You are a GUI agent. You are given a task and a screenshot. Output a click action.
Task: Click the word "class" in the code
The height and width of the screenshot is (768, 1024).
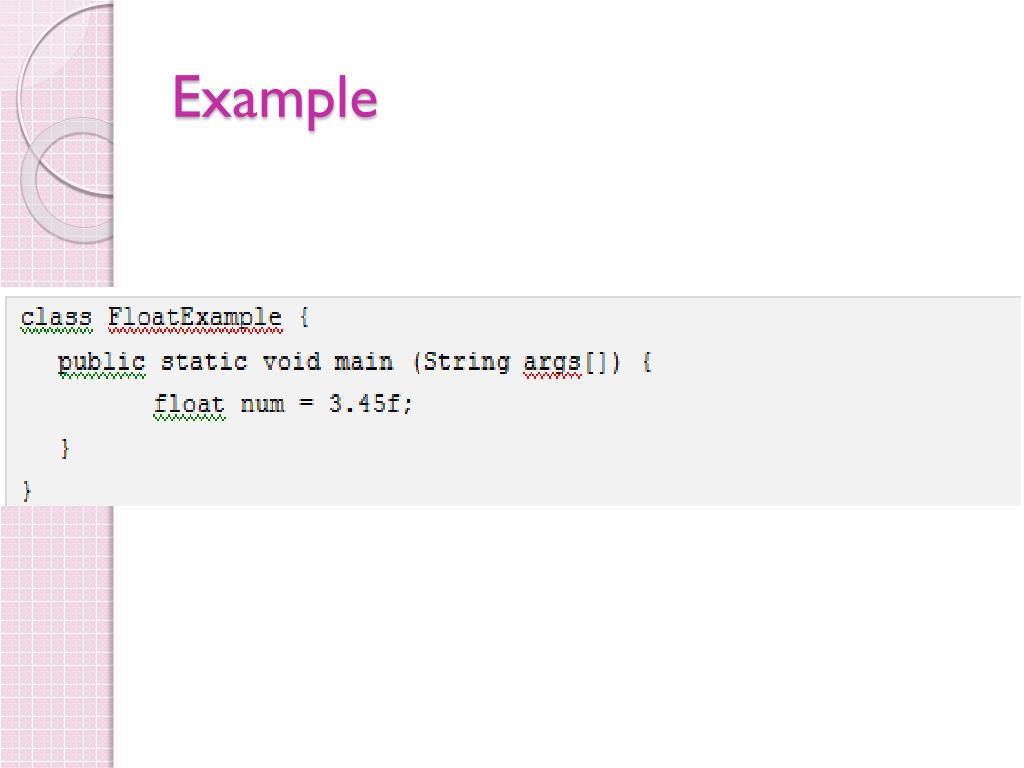coord(56,318)
